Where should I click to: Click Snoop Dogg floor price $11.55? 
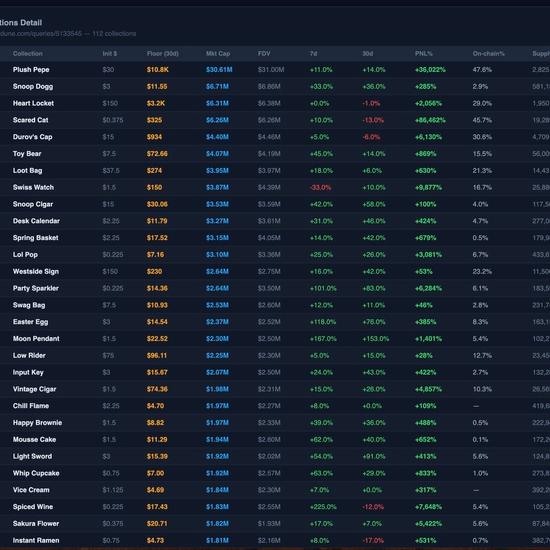click(x=157, y=87)
